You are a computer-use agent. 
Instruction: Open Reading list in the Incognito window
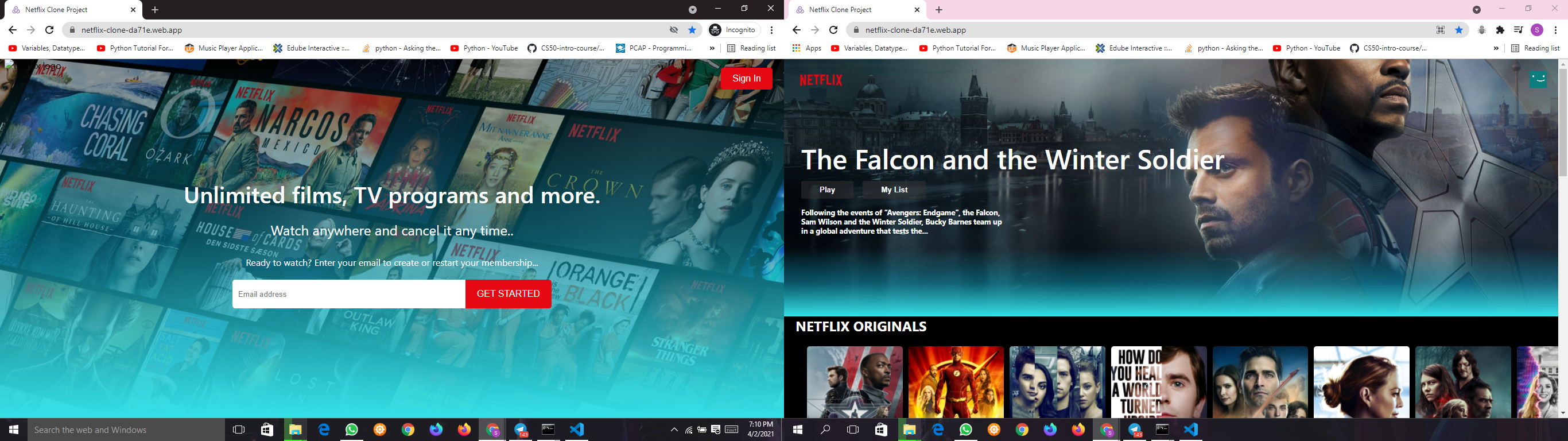click(x=751, y=48)
